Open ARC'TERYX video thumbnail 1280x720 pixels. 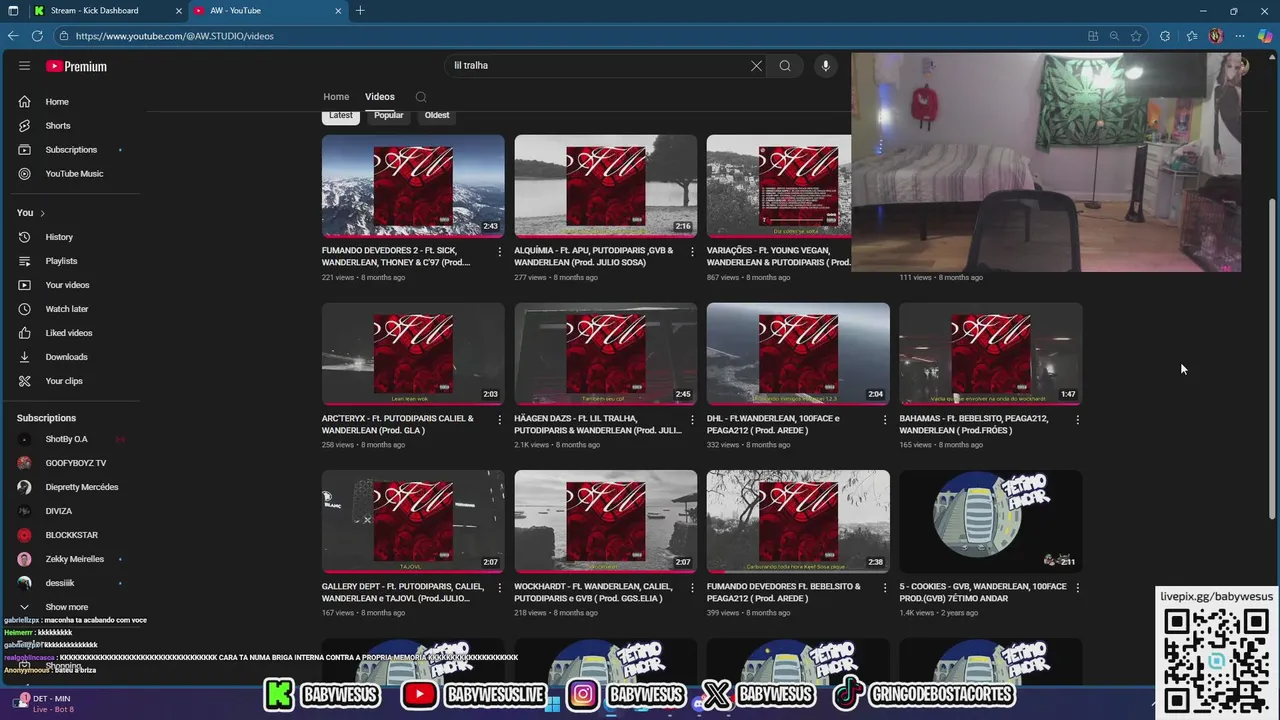[x=413, y=354]
